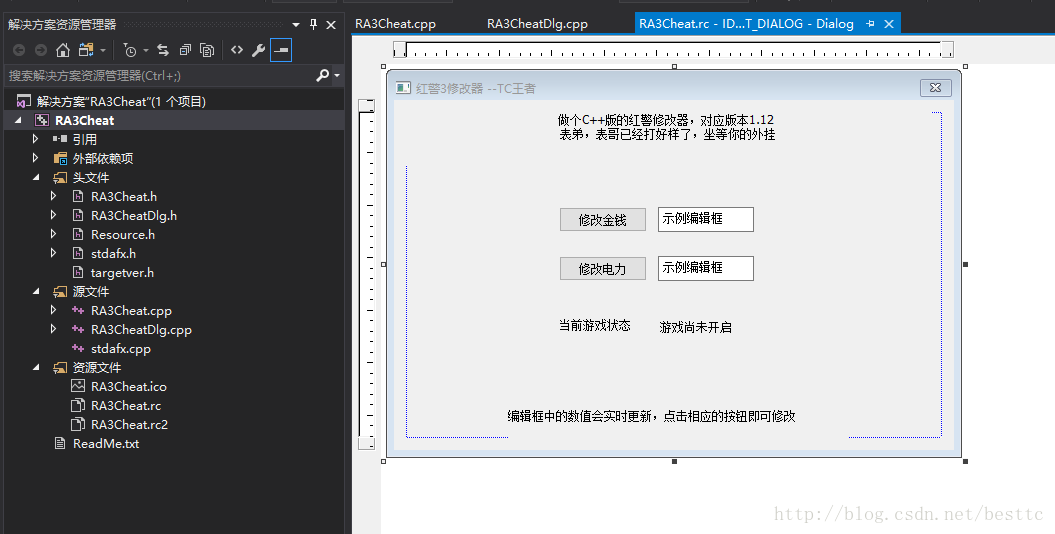Select the 外部依赖项 row label

(103, 158)
